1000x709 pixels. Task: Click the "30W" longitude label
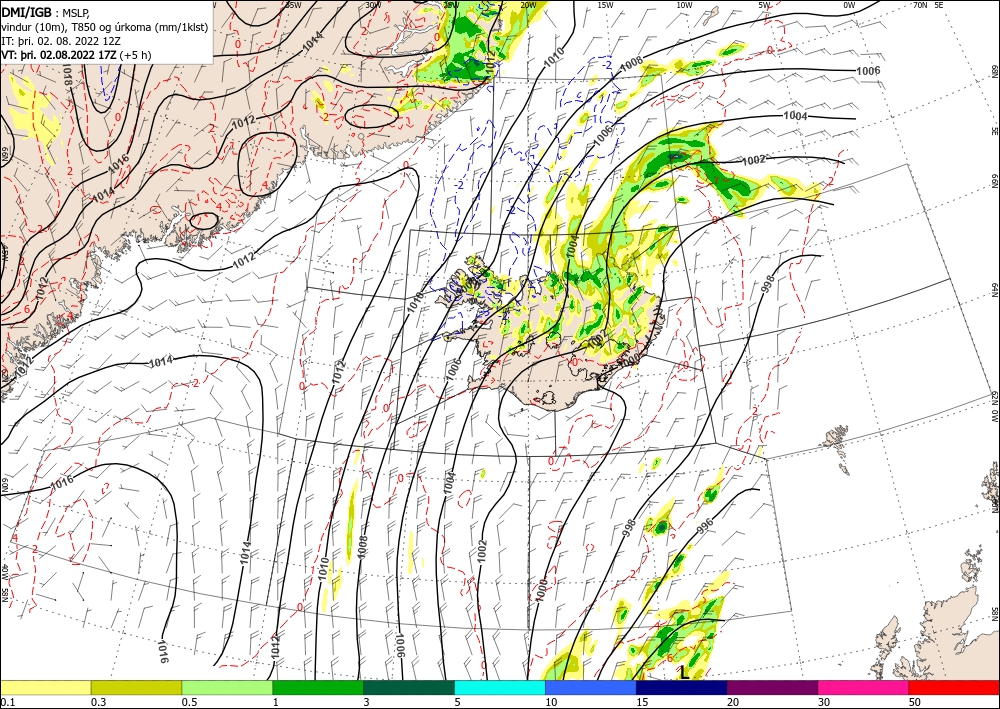click(374, 4)
